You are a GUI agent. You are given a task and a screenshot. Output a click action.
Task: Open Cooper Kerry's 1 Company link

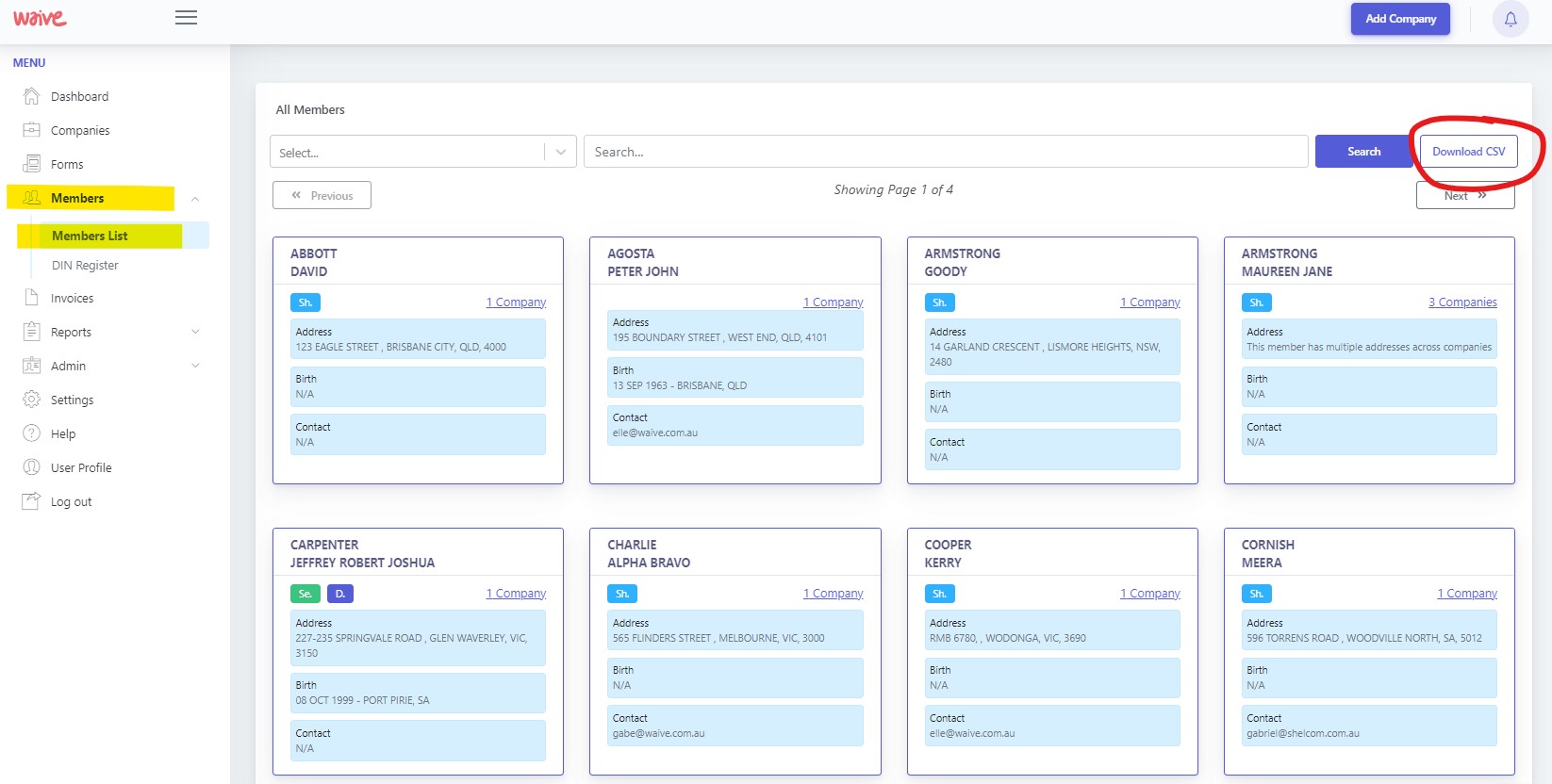tap(1149, 594)
